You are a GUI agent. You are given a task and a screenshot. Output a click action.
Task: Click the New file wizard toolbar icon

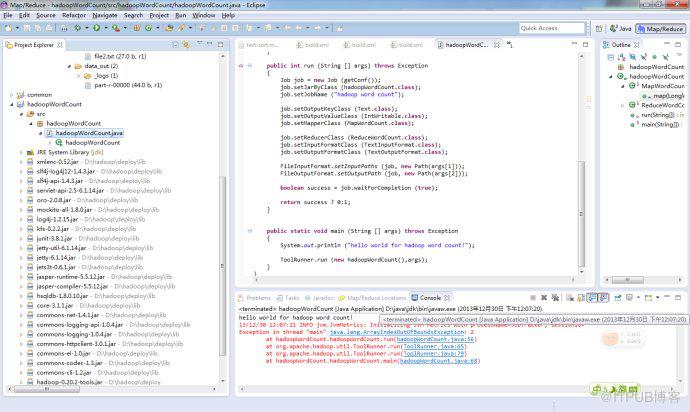point(8,28)
